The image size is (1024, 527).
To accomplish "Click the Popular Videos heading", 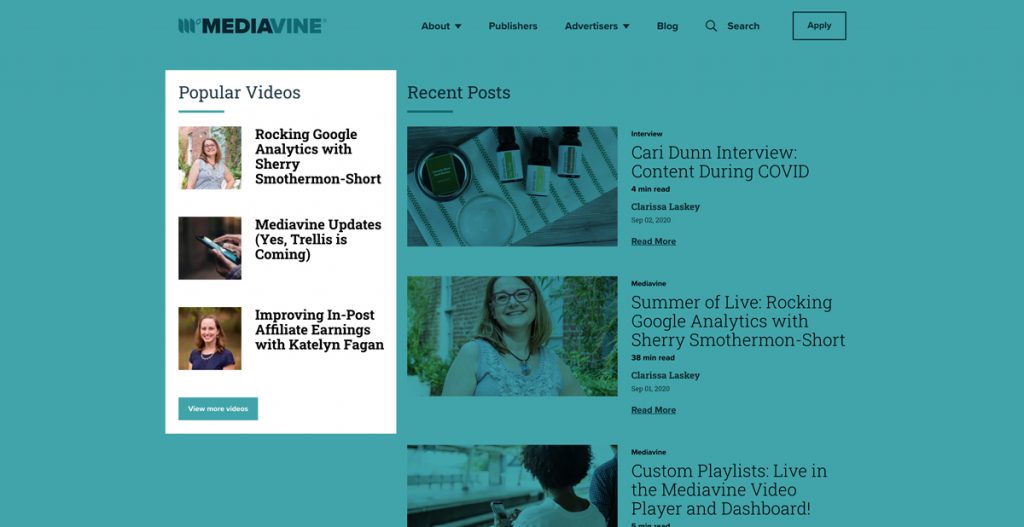I will [x=240, y=93].
